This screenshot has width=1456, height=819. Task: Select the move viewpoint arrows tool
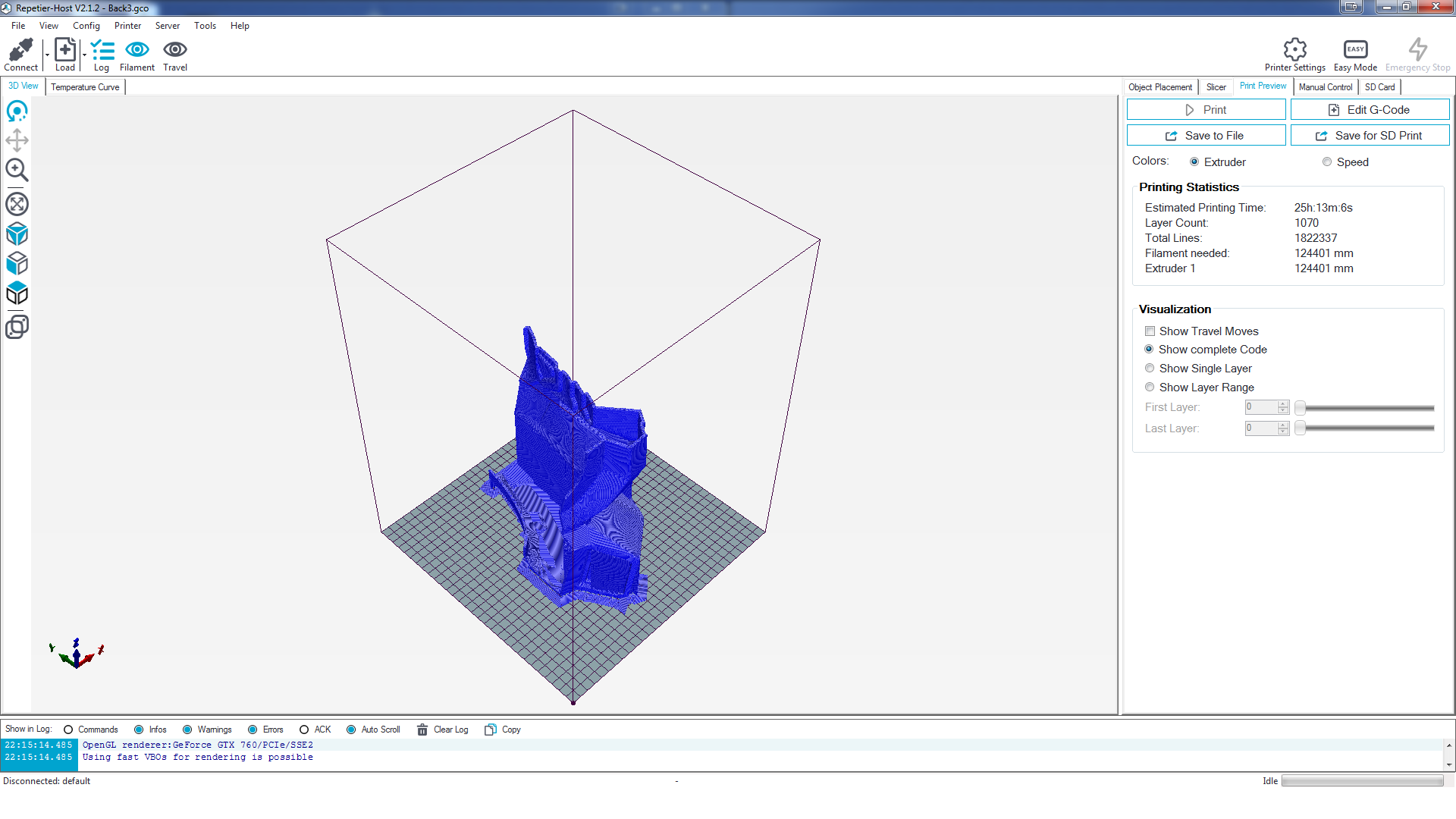pyautogui.click(x=17, y=140)
